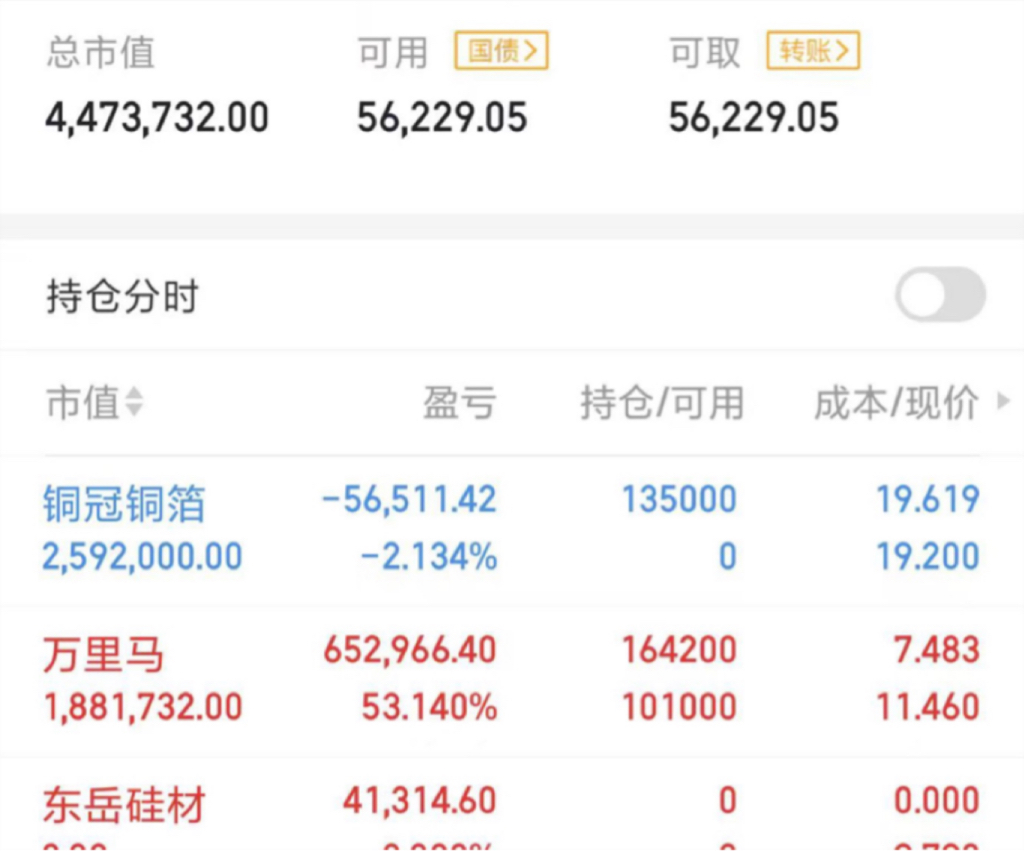
Task: Open the 国债 link next to 可用
Action: (x=501, y=50)
